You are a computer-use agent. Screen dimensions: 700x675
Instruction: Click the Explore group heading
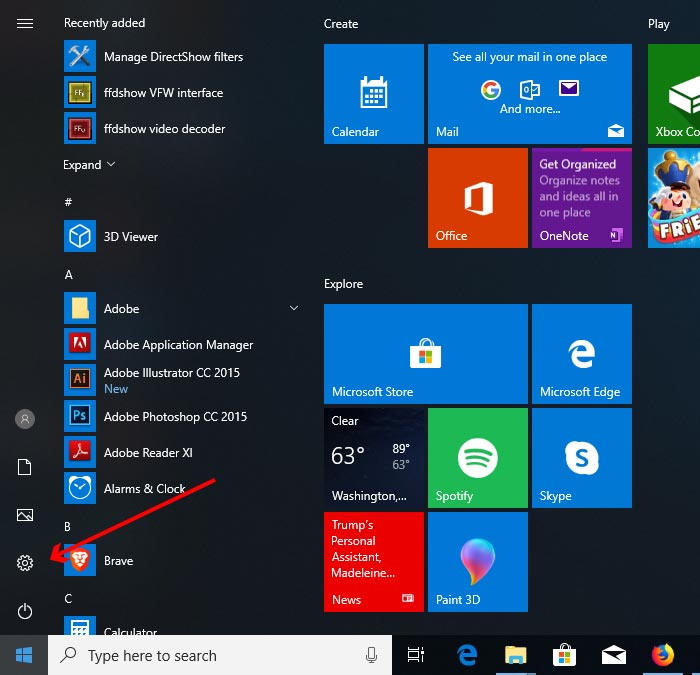click(343, 284)
